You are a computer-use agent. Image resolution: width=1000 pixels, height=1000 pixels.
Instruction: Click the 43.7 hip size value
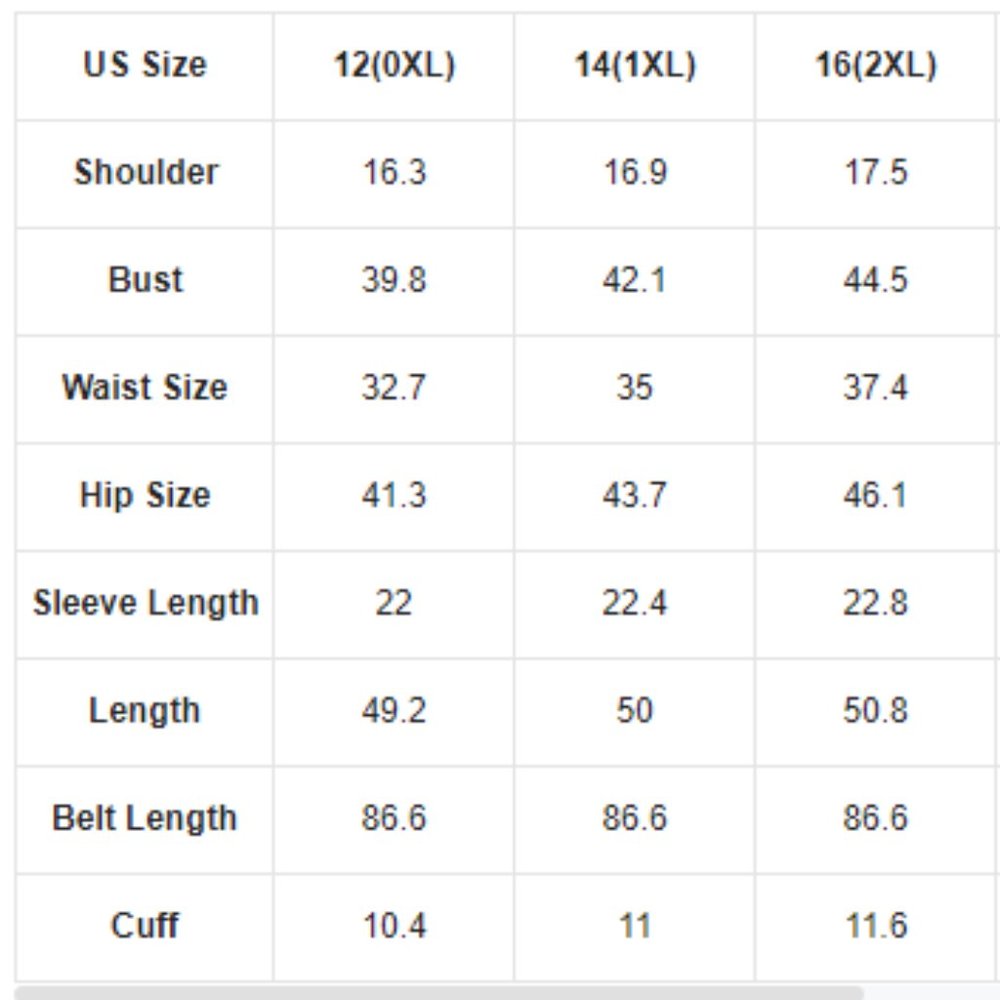(635, 495)
